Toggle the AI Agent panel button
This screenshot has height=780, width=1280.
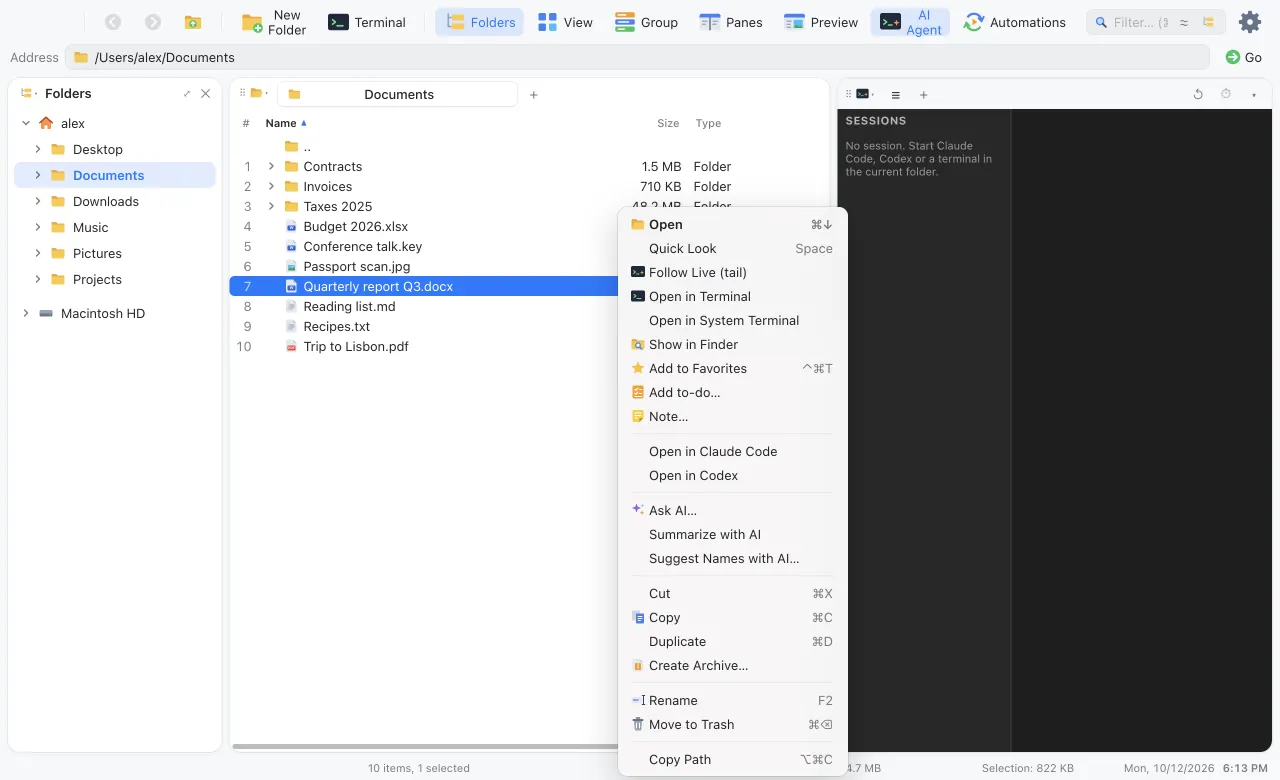click(910, 22)
